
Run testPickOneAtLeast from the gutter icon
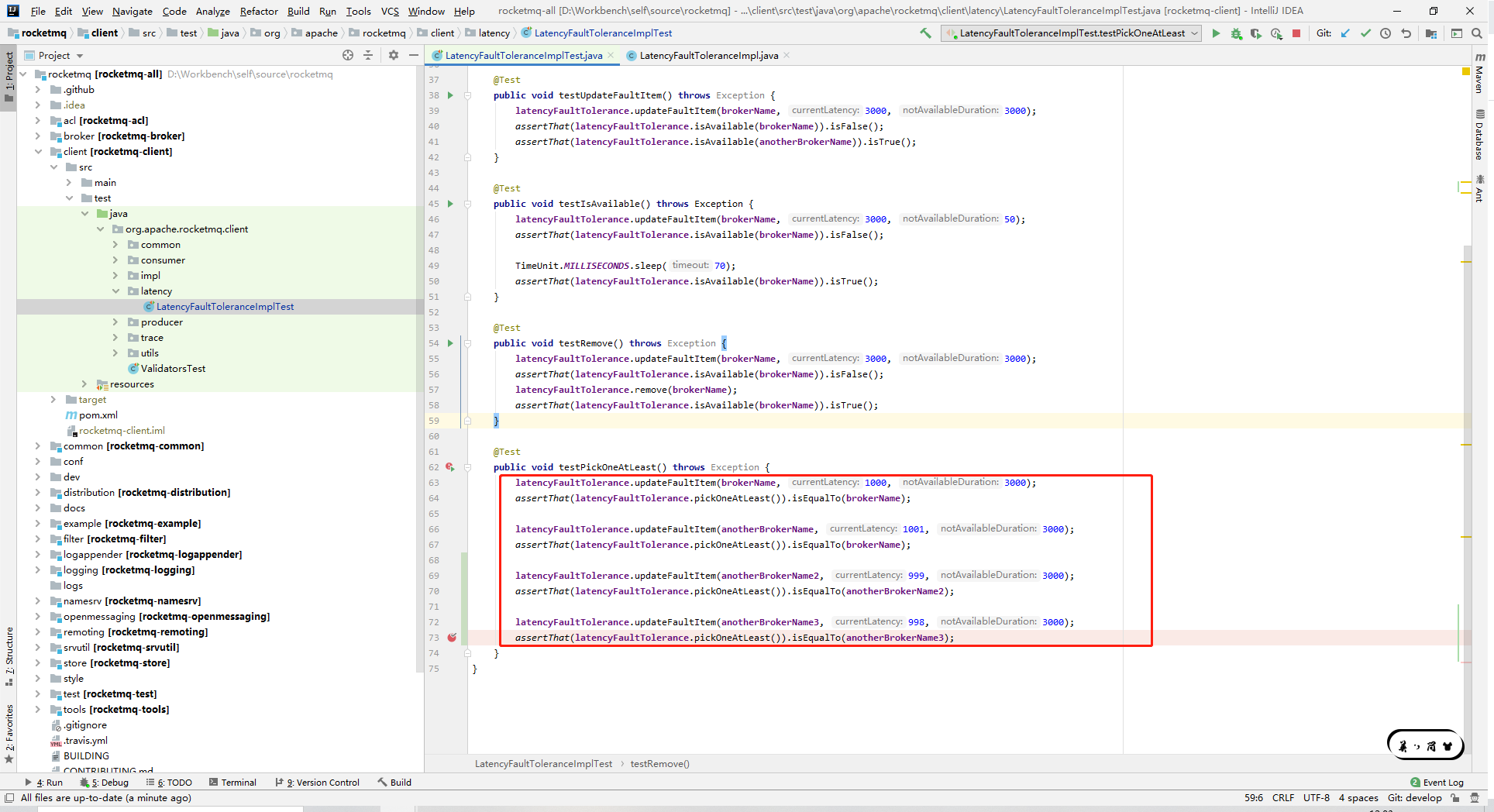(x=450, y=467)
